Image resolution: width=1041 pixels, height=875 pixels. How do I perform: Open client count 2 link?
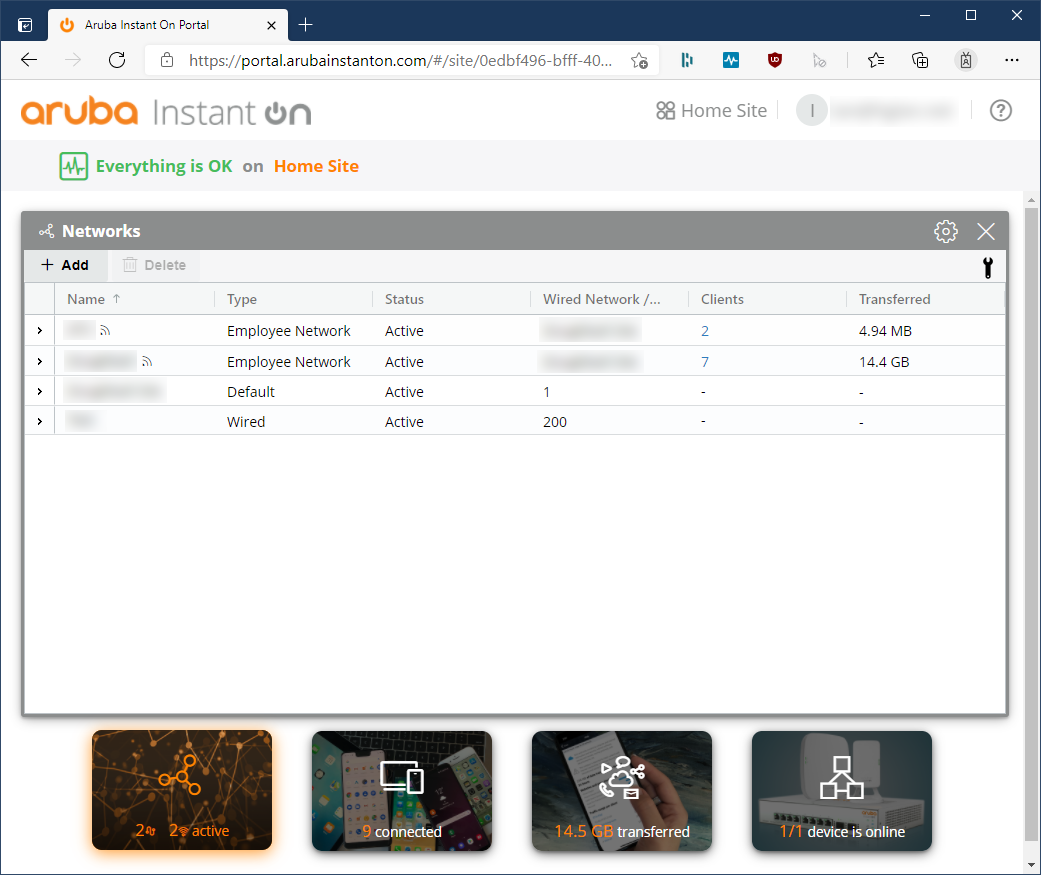pyautogui.click(x=704, y=331)
